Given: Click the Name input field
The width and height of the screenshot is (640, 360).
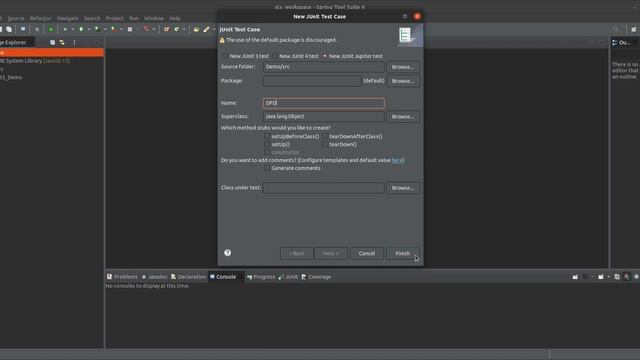Looking at the screenshot, I should (324, 103).
